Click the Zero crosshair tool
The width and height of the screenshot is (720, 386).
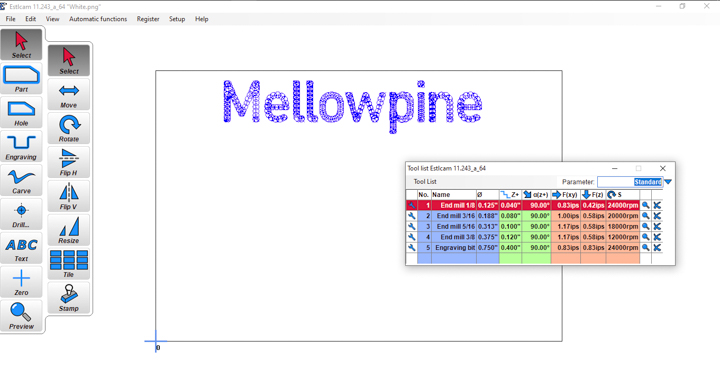(x=21, y=283)
